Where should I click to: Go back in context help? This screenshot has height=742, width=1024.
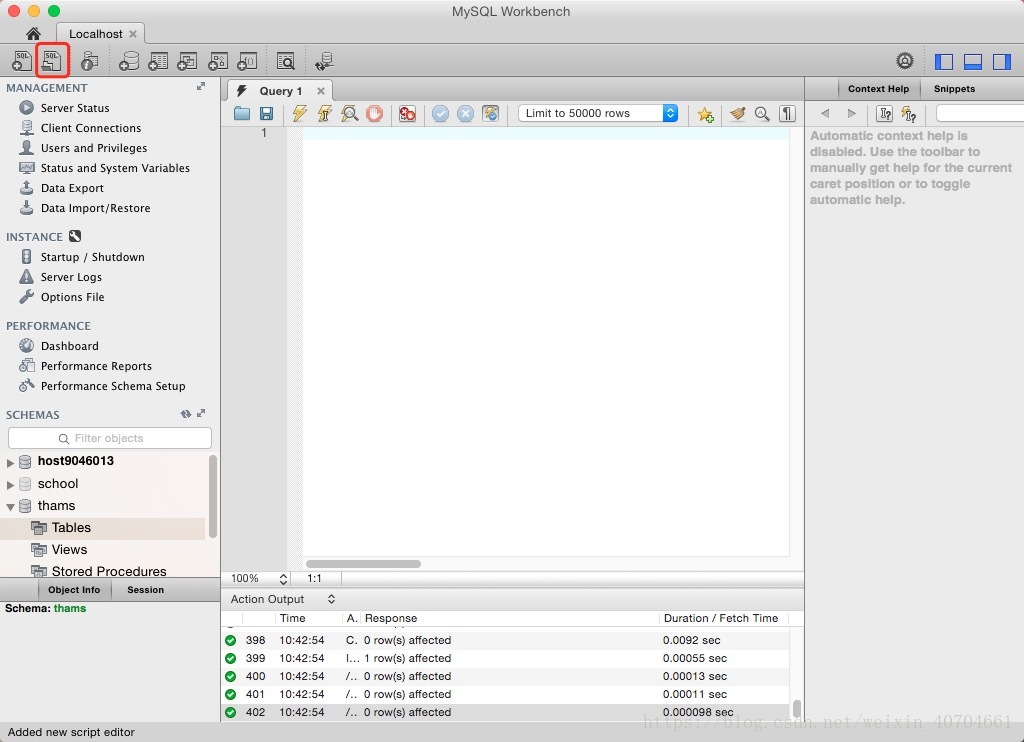tap(825, 114)
